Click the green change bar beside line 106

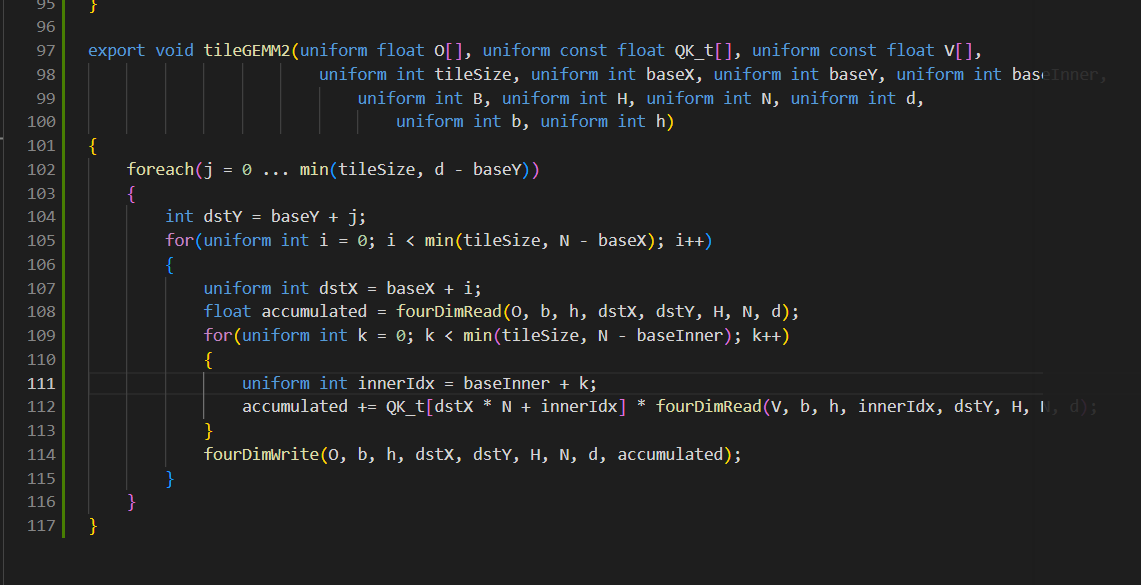click(64, 265)
